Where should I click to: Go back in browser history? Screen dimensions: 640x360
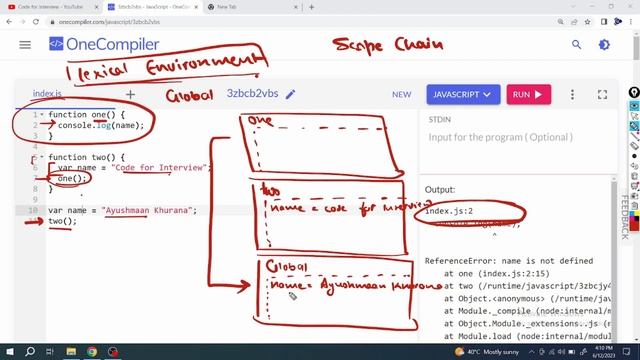9,22
